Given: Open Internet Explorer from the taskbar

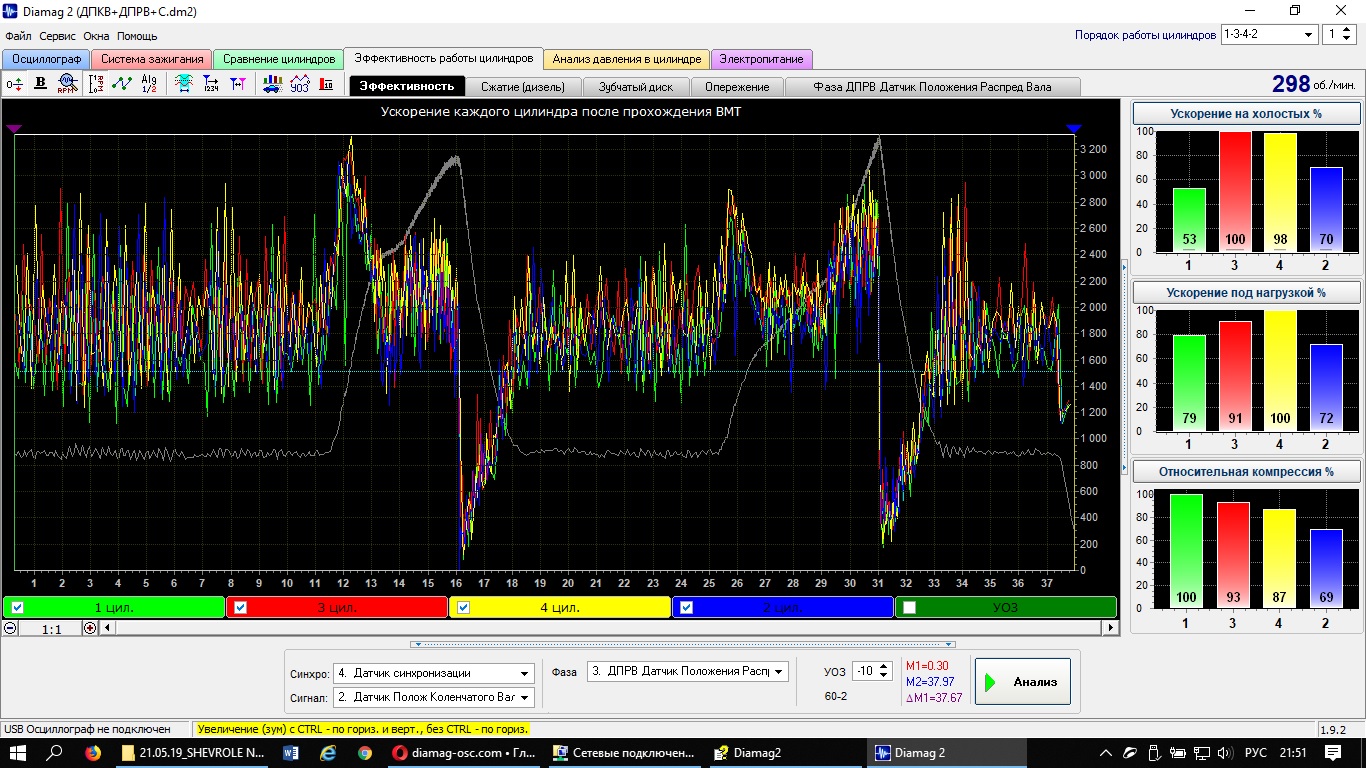Looking at the screenshot, I should click(328, 753).
